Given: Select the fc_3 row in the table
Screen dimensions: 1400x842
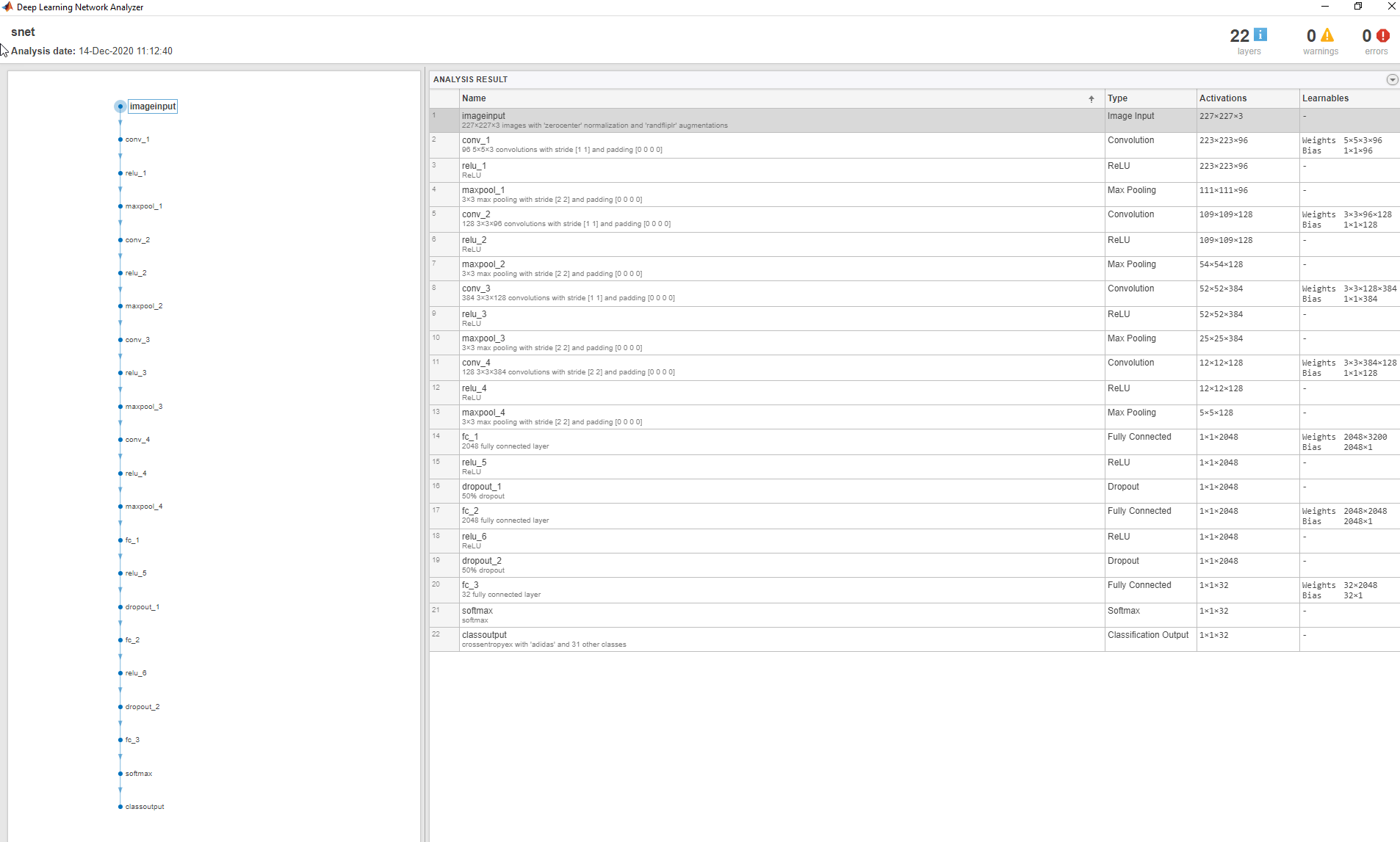Looking at the screenshot, I should coord(914,590).
